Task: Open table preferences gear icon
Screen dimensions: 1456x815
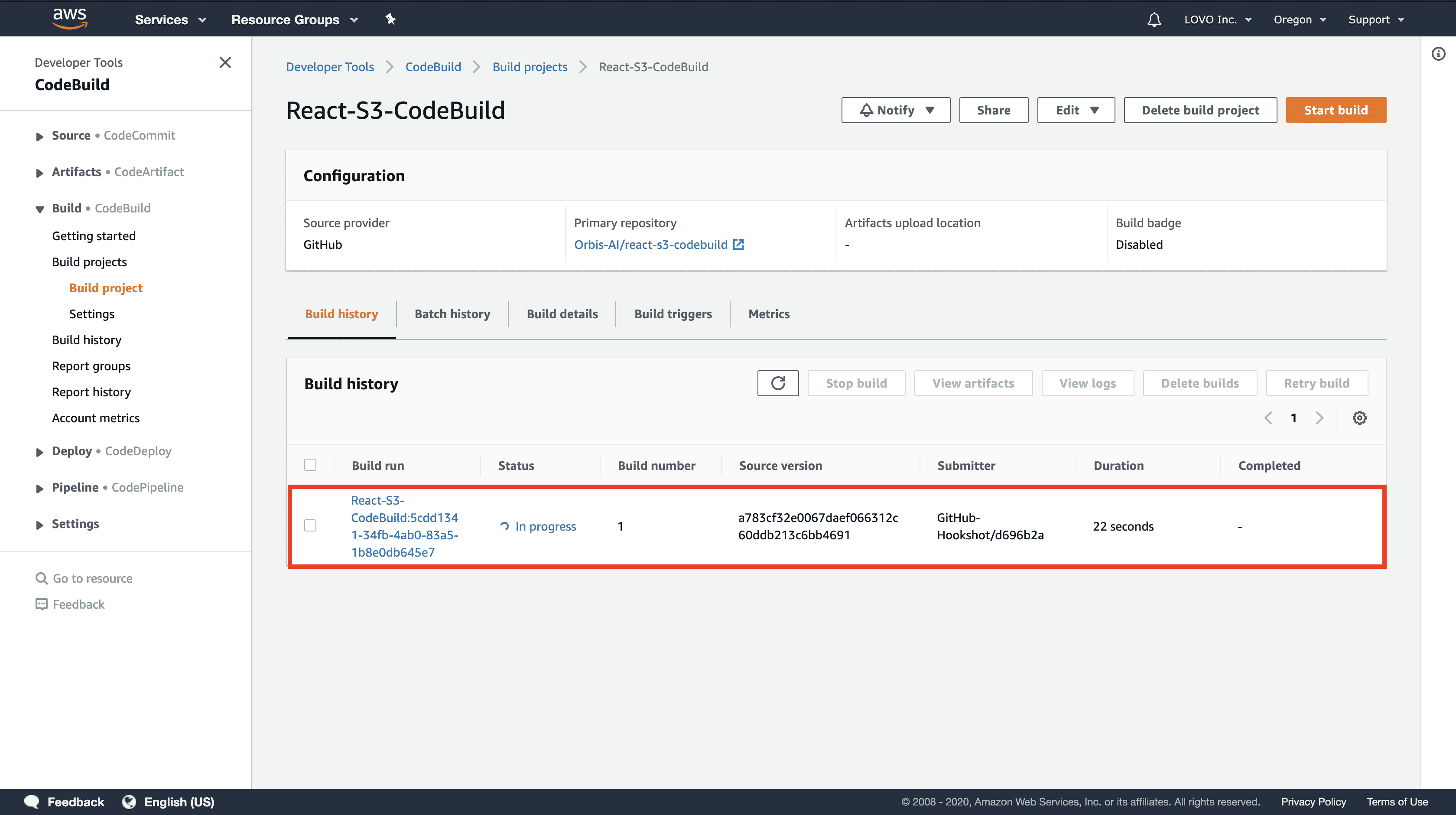Action: pos(1359,417)
